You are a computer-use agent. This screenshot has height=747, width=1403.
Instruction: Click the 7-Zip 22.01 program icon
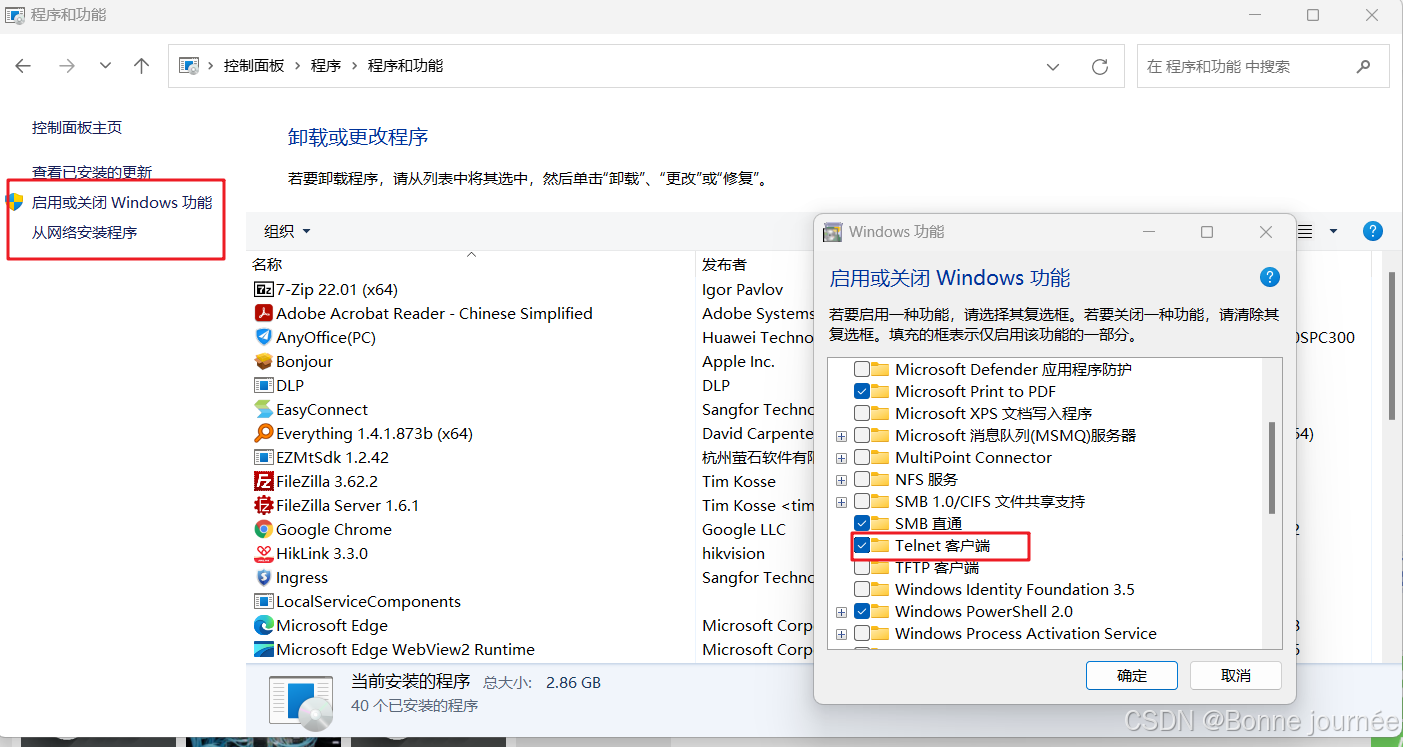(x=263, y=289)
